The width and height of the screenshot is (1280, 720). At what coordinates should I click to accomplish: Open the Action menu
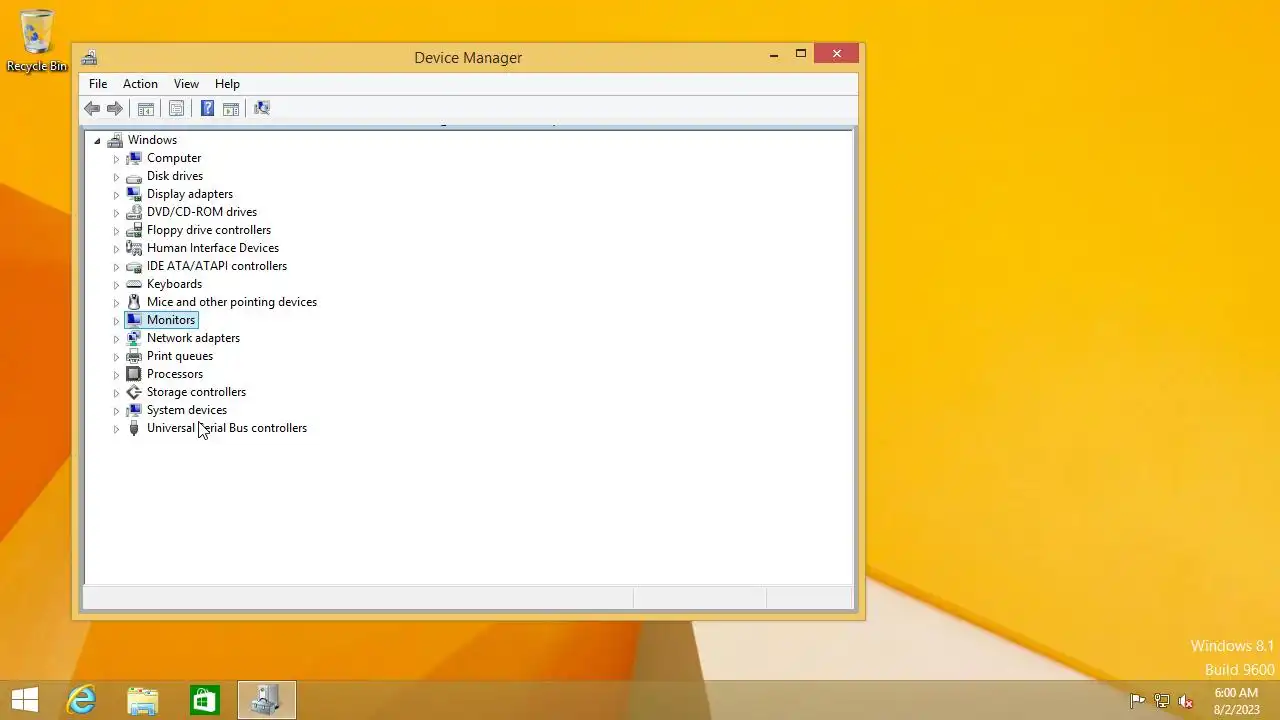[140, 84]
